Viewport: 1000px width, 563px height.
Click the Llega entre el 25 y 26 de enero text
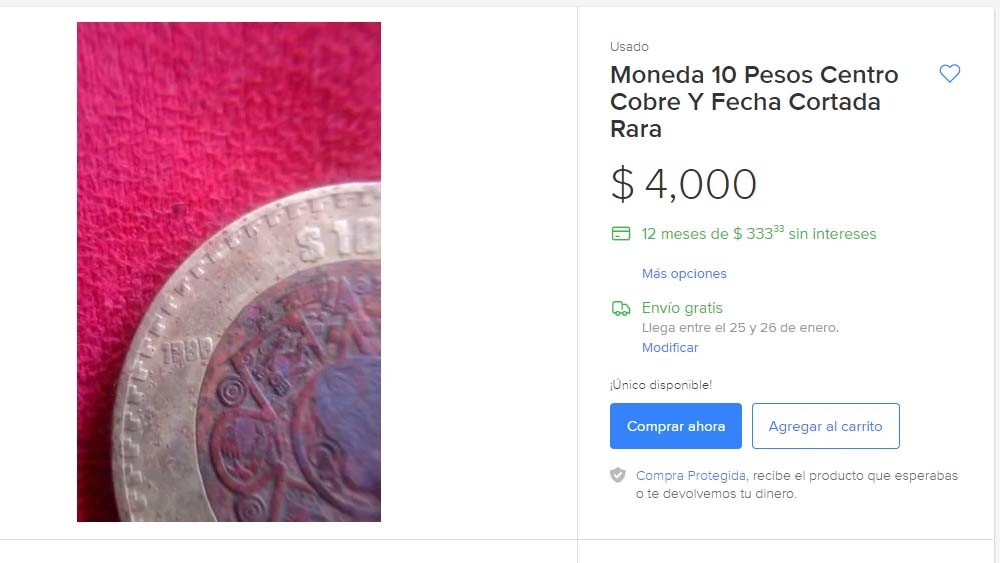coord(740,328)
